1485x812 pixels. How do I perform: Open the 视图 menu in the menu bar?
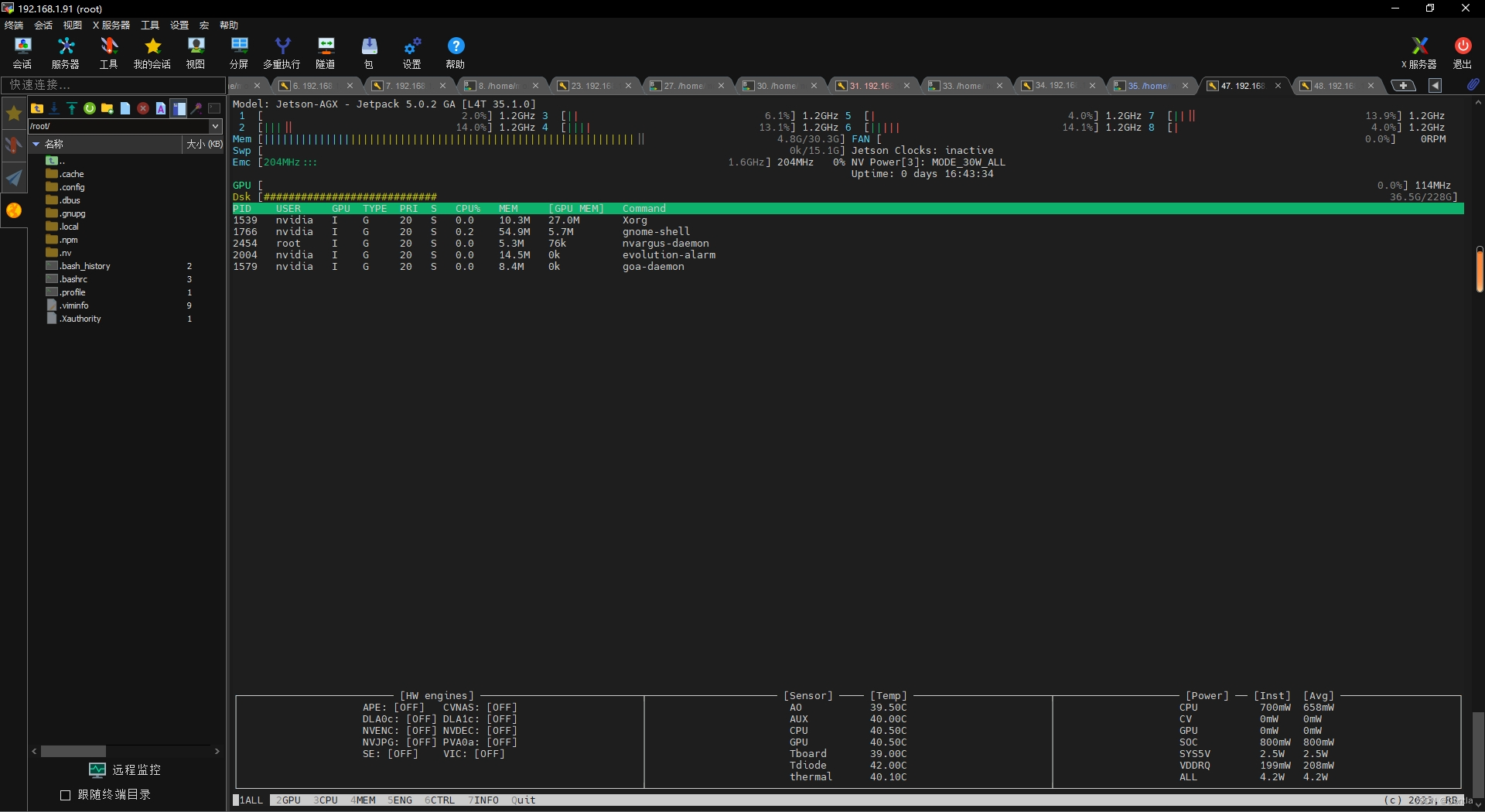pyautogui.click(x=73, y=26)
